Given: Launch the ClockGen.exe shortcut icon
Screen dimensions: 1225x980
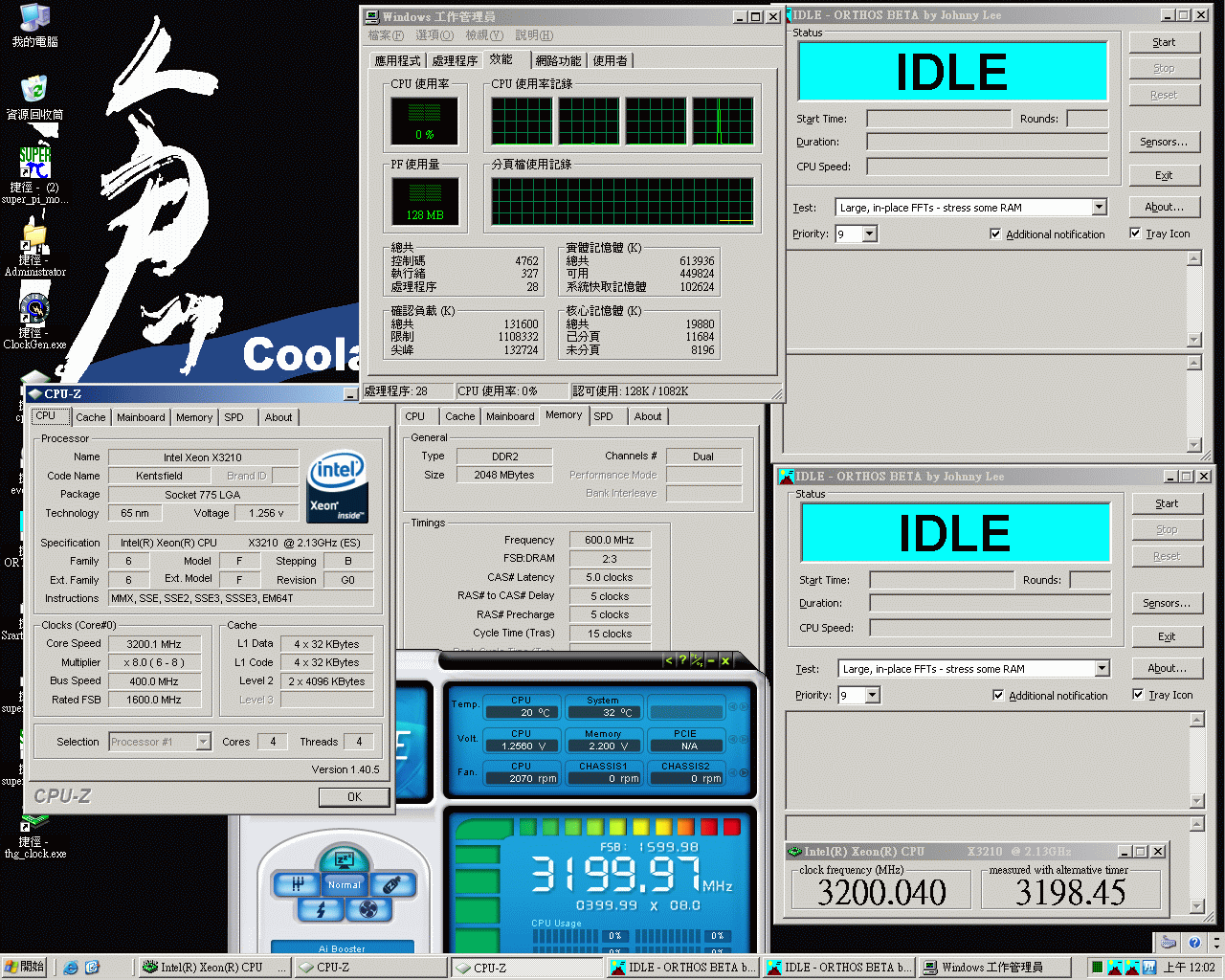Looking at the screenshot, I should (x=34, y=310).
